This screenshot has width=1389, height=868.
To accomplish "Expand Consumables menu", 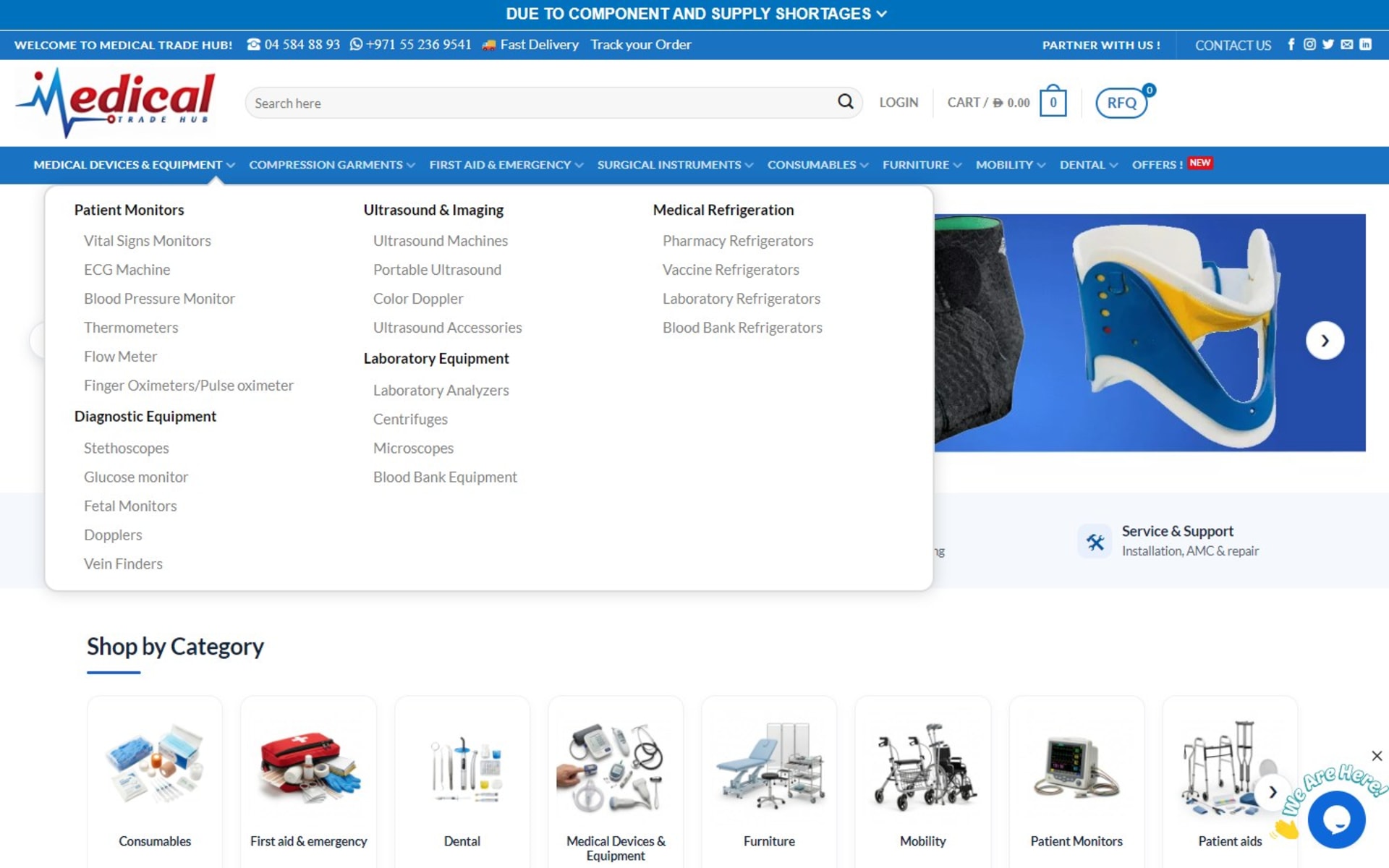I will (x=817, y=165).
